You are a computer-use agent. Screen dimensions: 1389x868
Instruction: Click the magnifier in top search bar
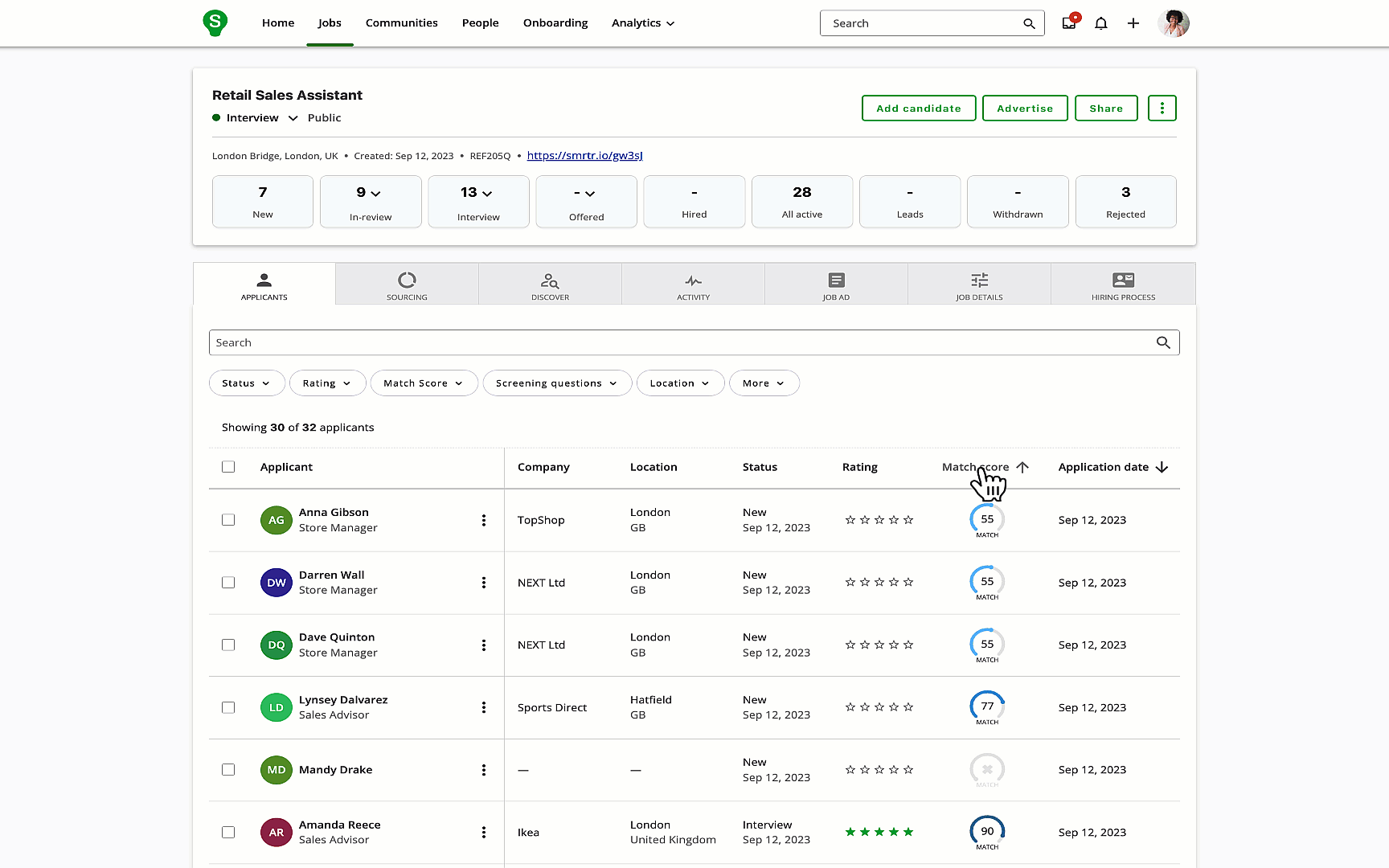[x=1029, y=23]
